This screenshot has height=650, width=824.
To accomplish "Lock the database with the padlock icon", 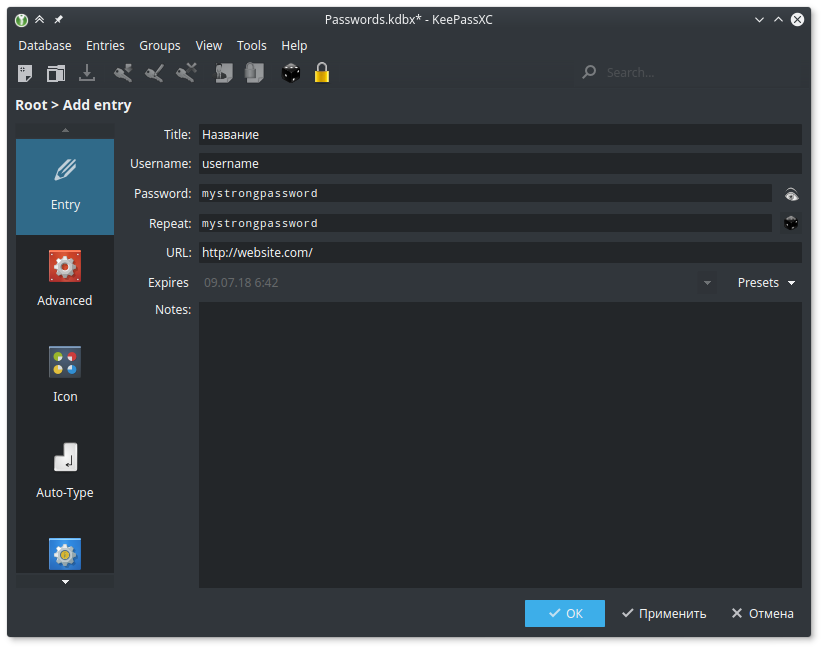I will [322, 73].
